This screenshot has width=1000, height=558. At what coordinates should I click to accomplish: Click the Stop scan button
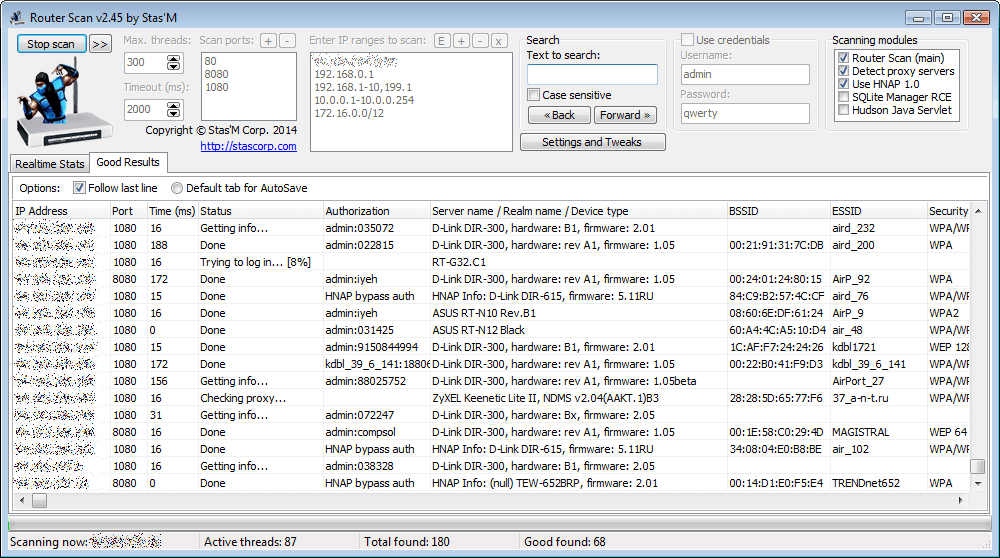[x=51, y=44]
